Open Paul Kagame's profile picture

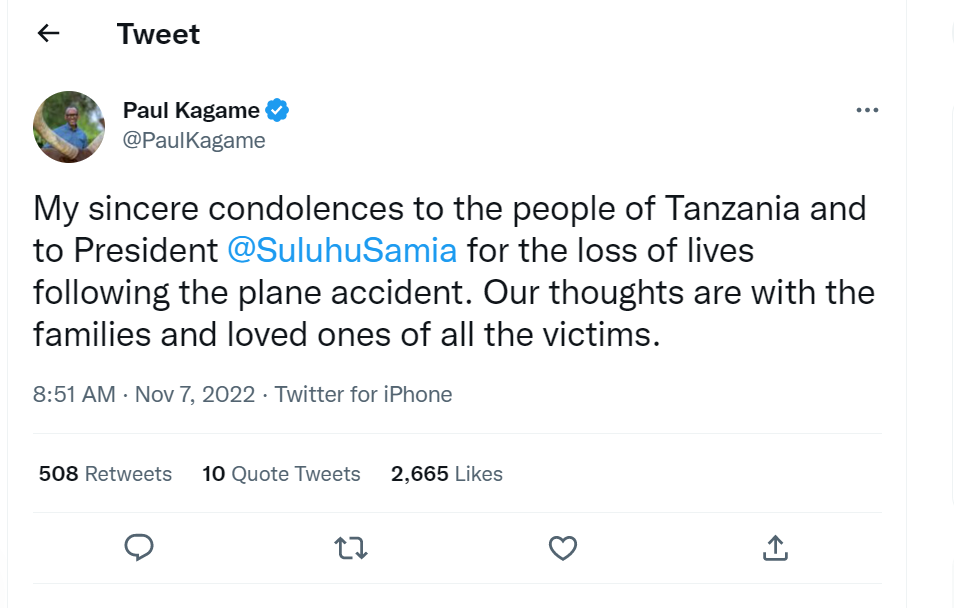click(x=69, y=126)
